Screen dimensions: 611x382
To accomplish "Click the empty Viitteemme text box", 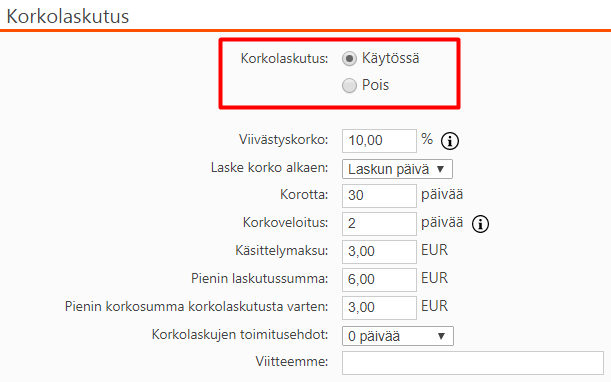I will 473,363.
